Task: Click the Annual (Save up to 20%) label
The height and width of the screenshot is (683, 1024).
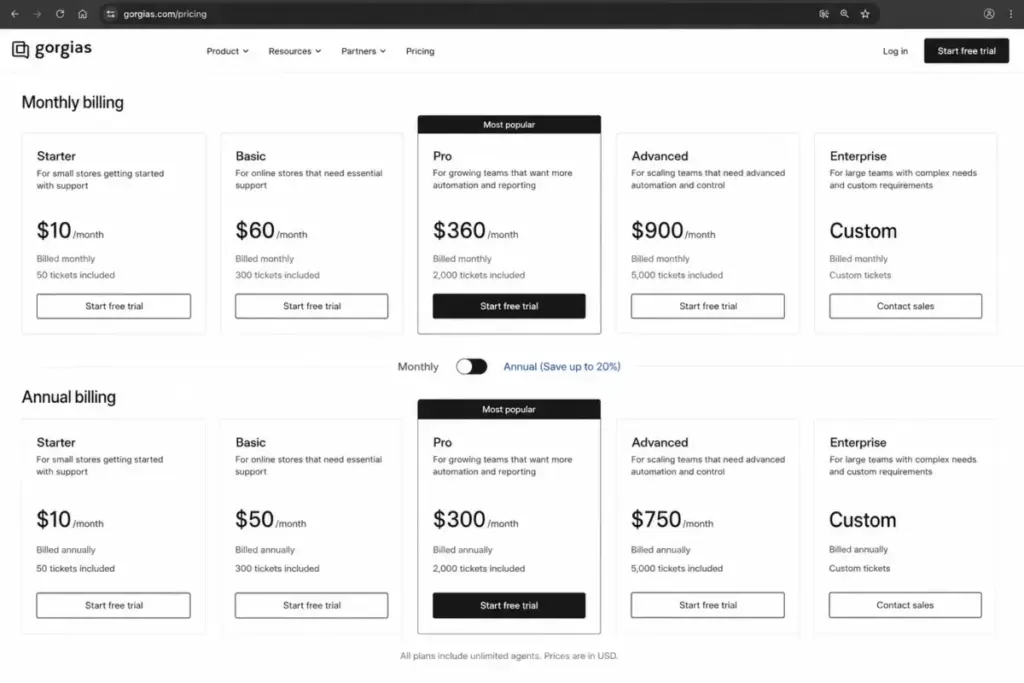Action: (x=562, y=366)
